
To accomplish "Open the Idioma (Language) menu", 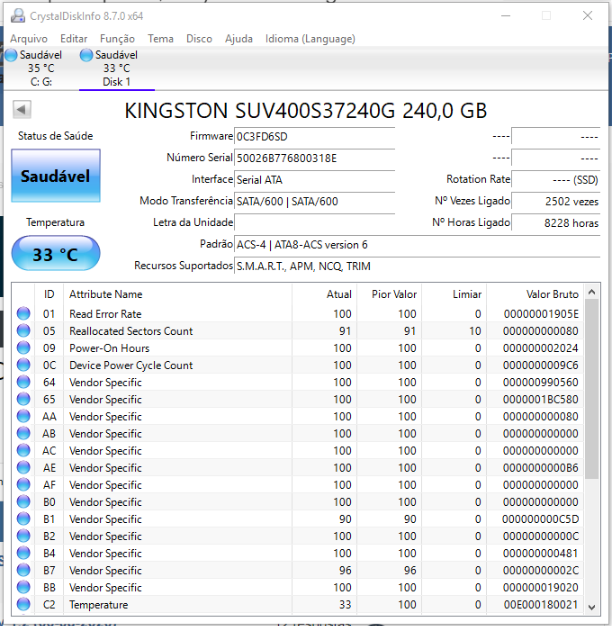I will click(310, 39).
